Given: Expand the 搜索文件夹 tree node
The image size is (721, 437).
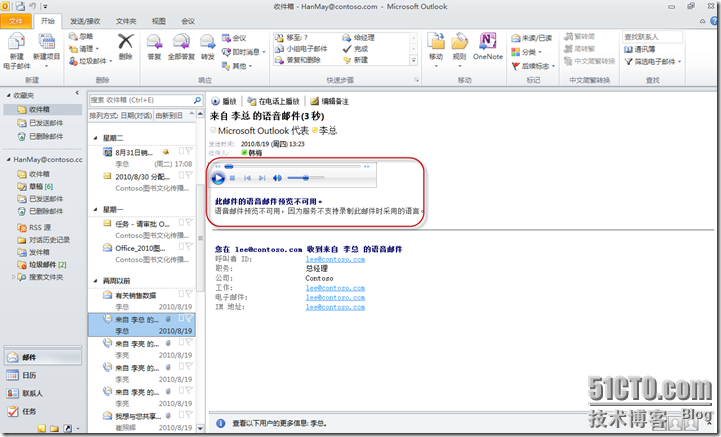Looking at the screenshot, I should (13, 277).
